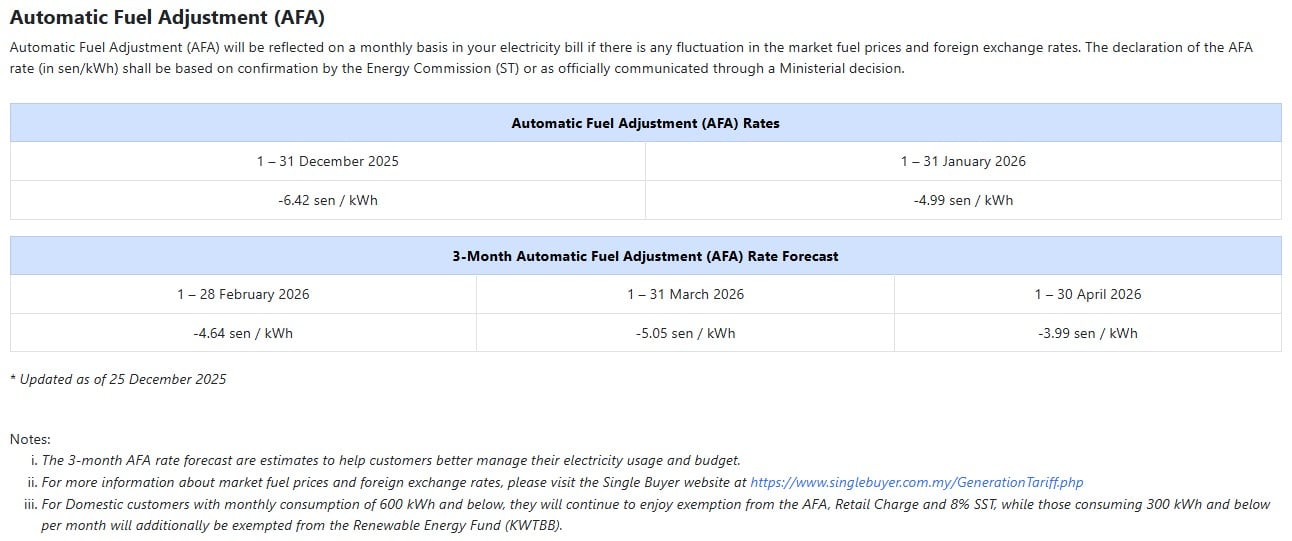Viewport: 1292px width, 541px height.
Task: Click the "Updated as of 25 December 2025" footnote
Action: point(118,379)
